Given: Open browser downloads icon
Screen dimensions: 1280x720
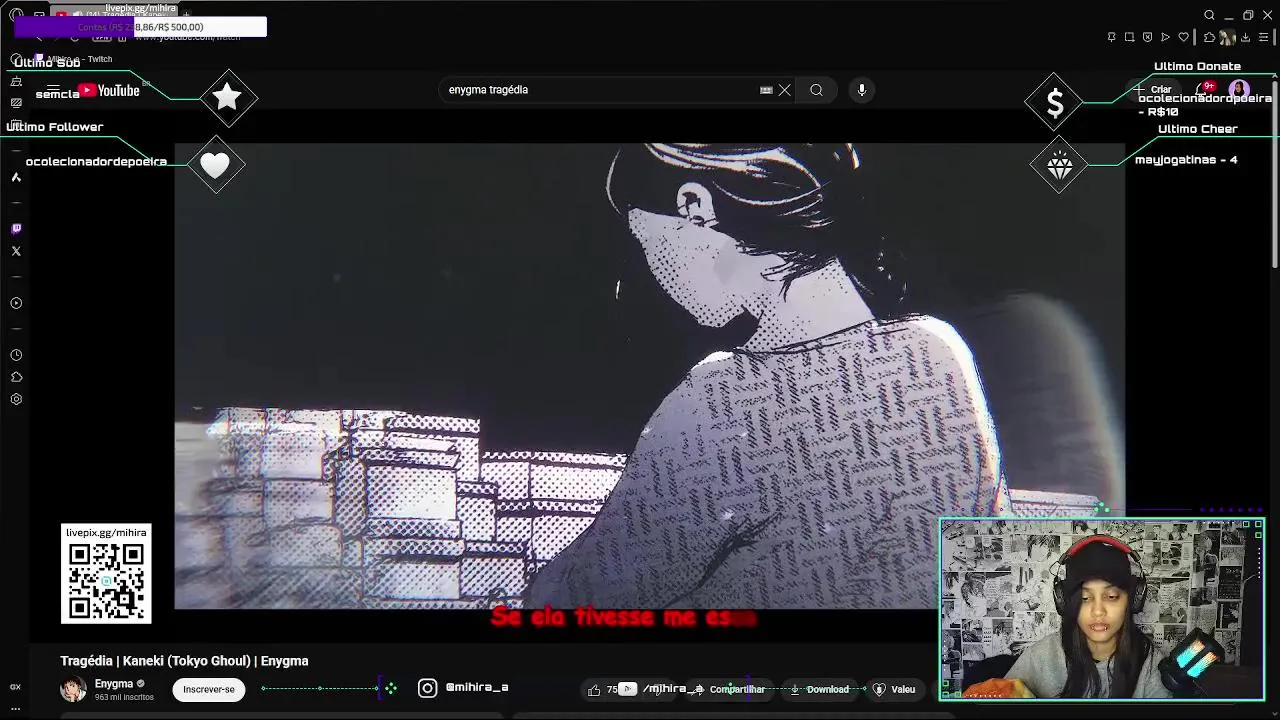Looking at the screenshot, I should click(x=1245, y=37).
